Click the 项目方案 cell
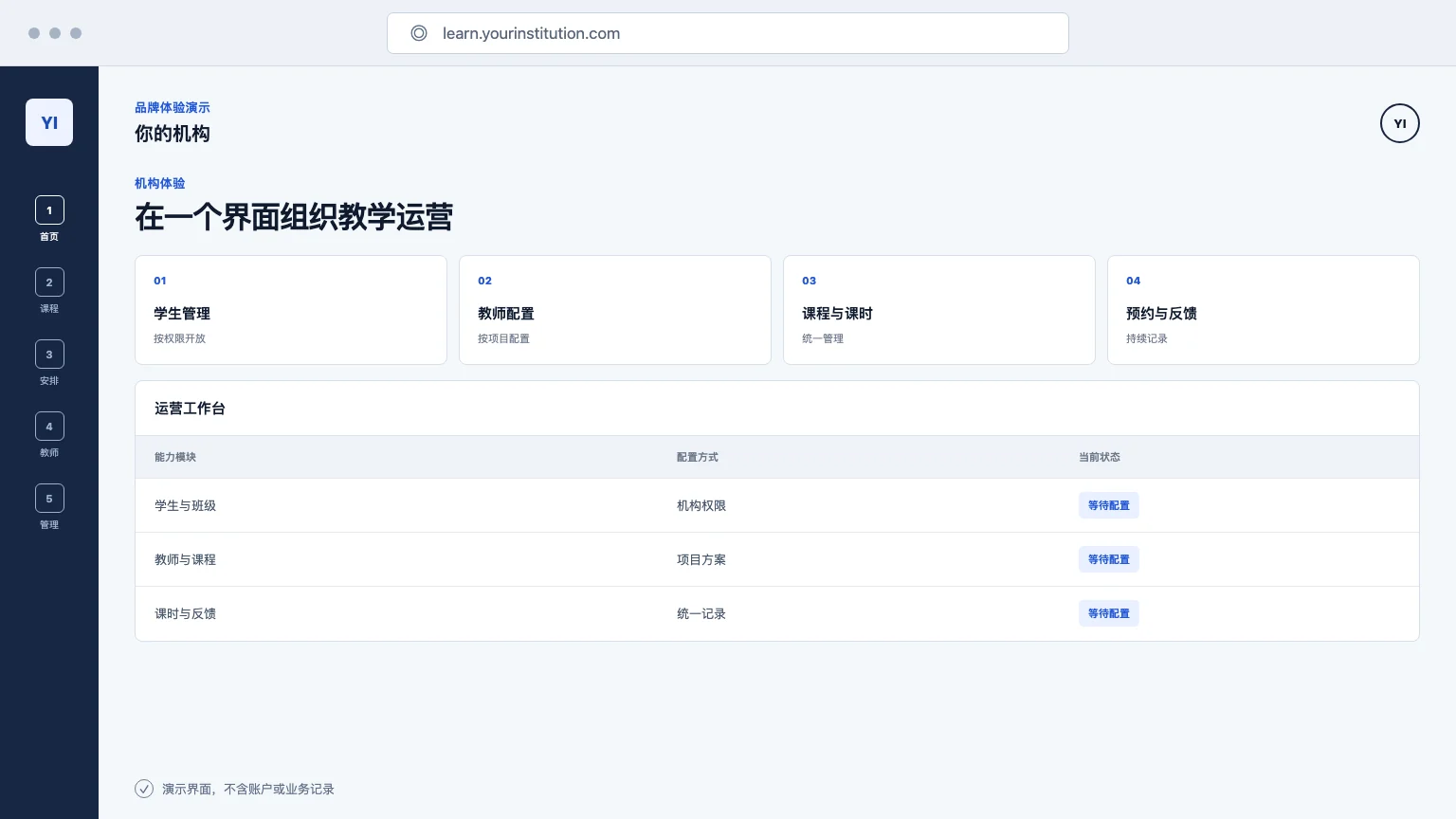 [701, 559]
